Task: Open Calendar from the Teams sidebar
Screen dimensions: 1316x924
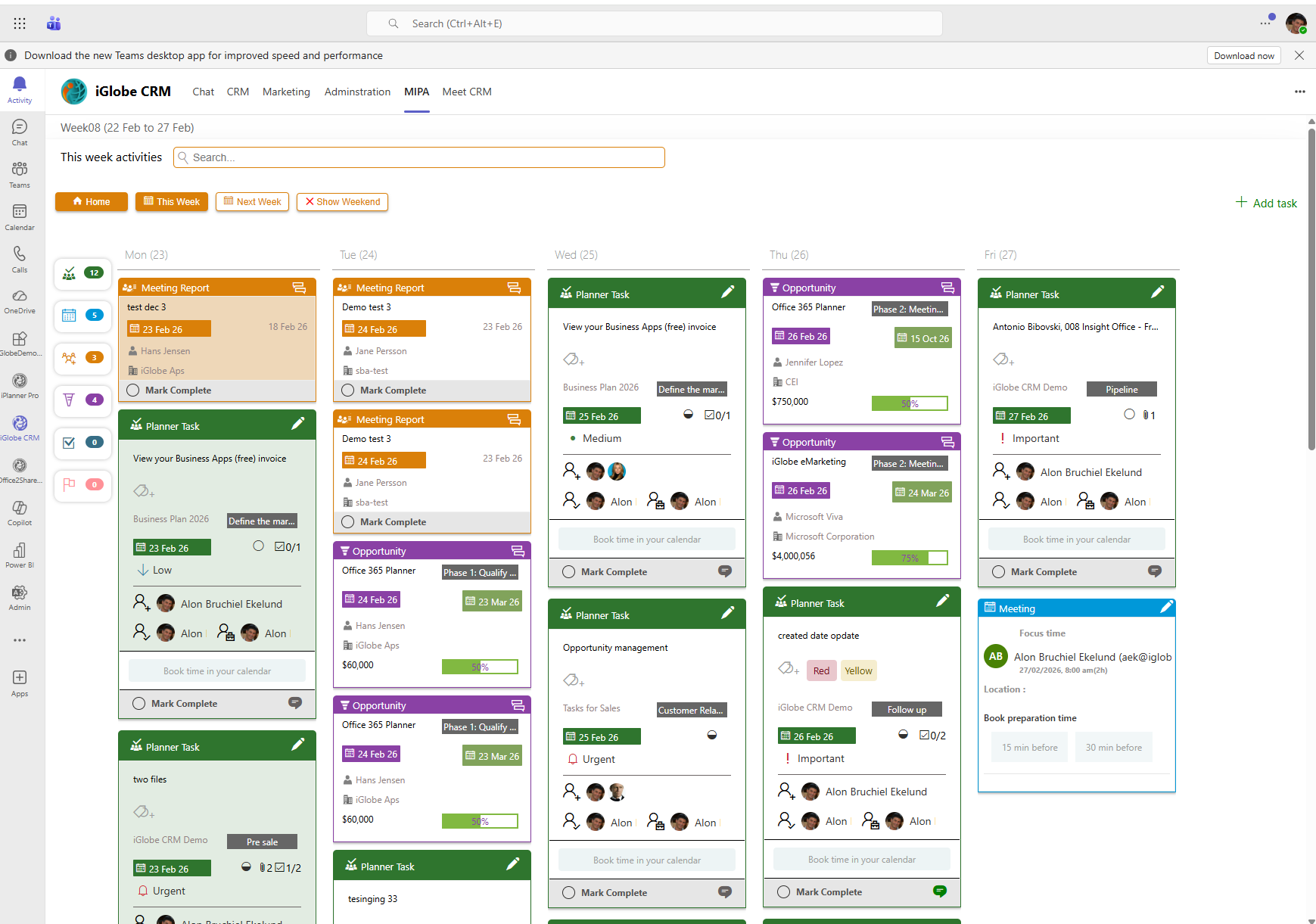Action: (20, 216)
